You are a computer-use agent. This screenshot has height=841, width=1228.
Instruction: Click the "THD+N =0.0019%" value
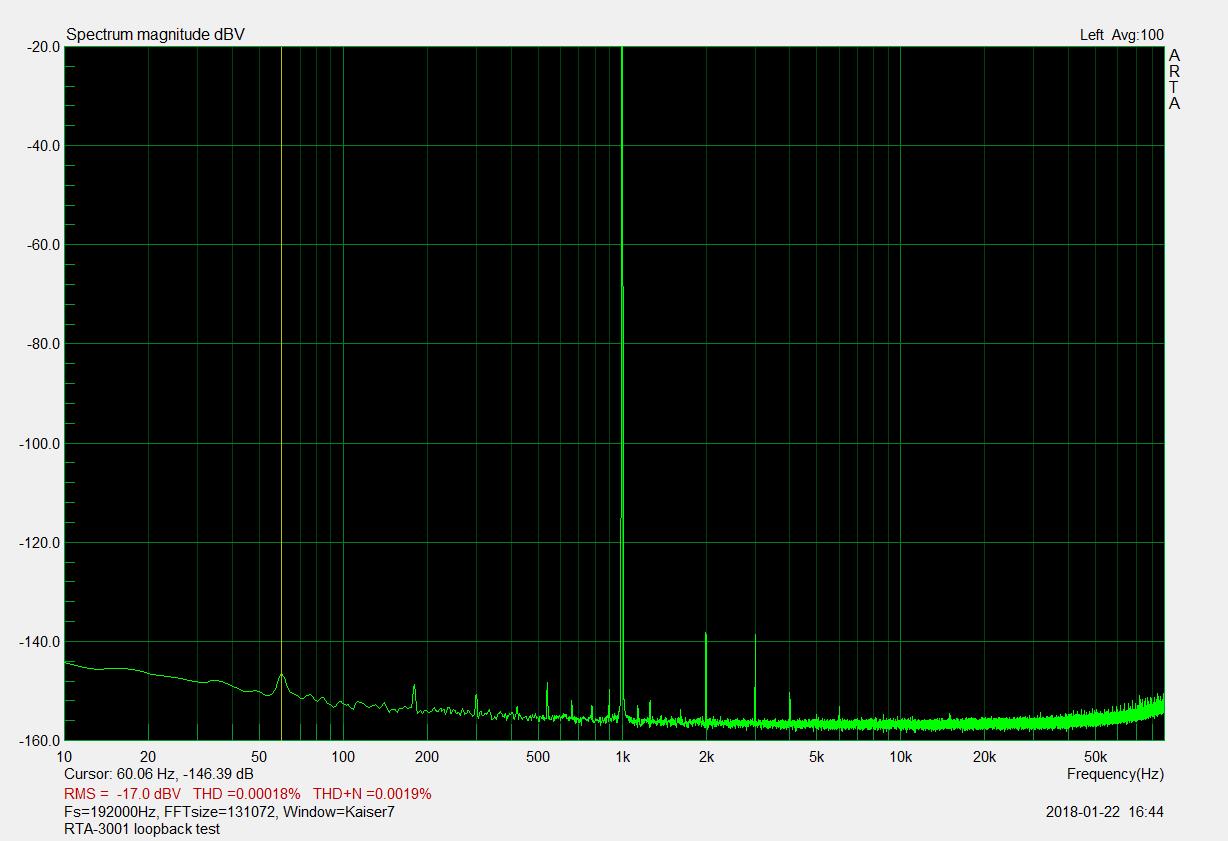coord(372,794)
